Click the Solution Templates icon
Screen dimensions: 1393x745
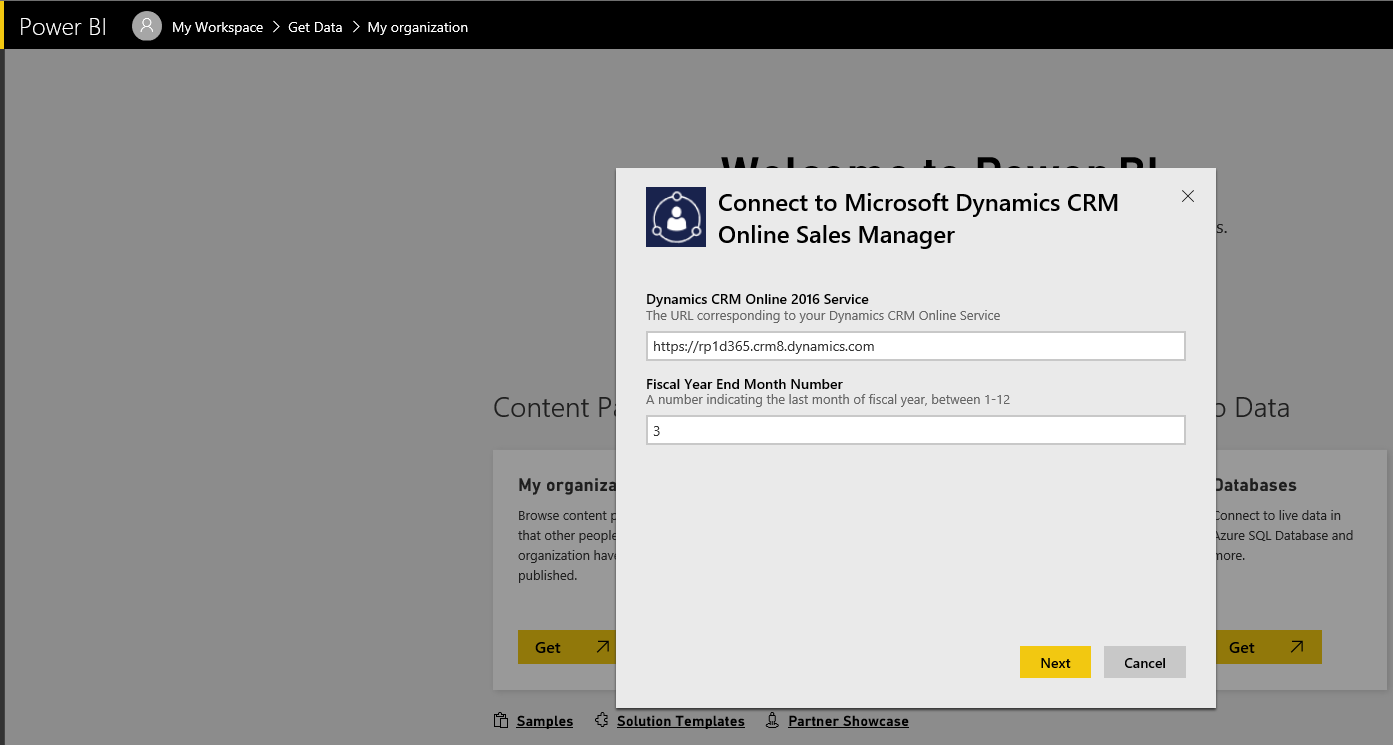click(x=601, y=720)
